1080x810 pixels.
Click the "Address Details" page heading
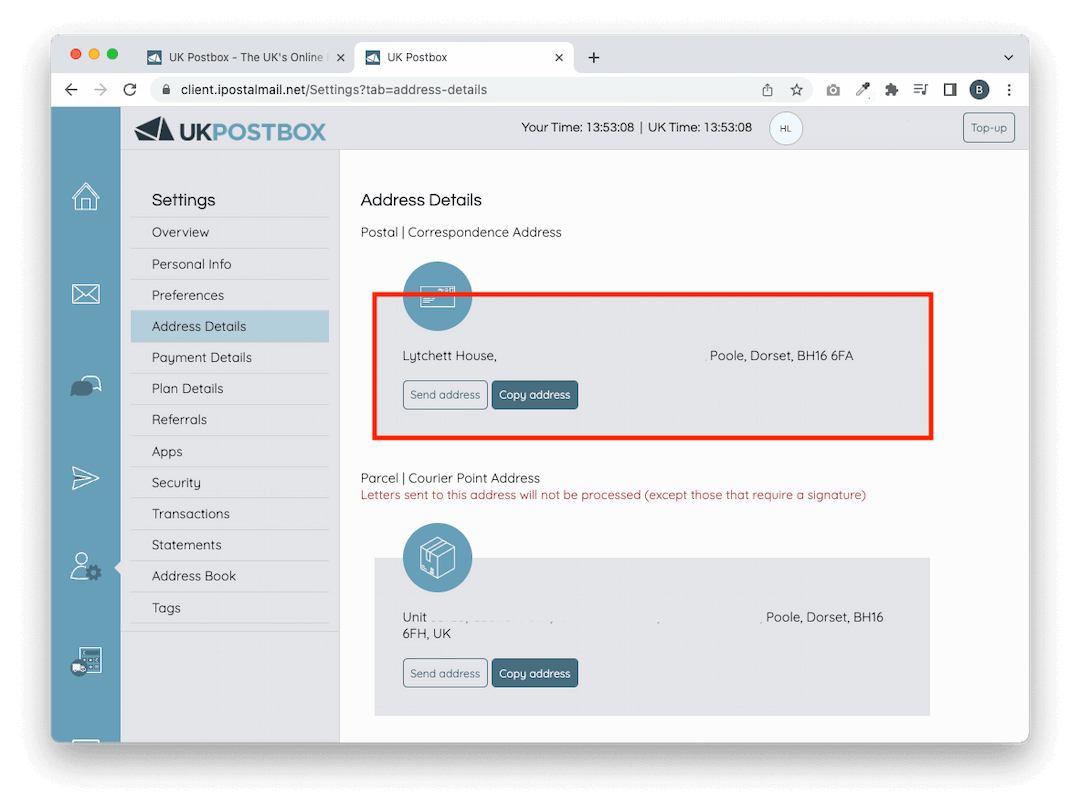(421, 200)
